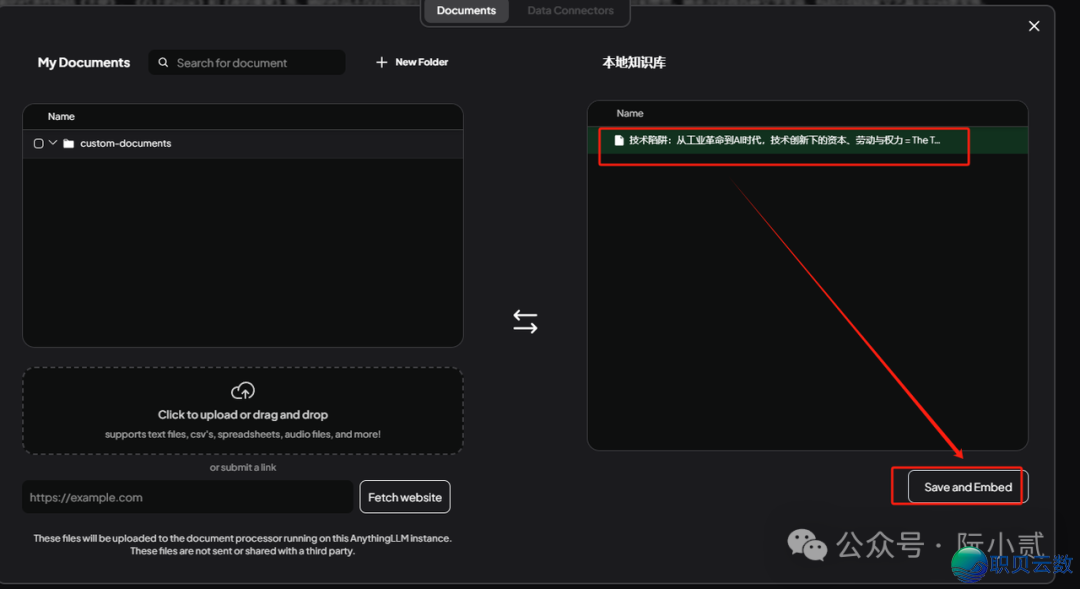Click the drag and drop upload area text

pos(242,415)
